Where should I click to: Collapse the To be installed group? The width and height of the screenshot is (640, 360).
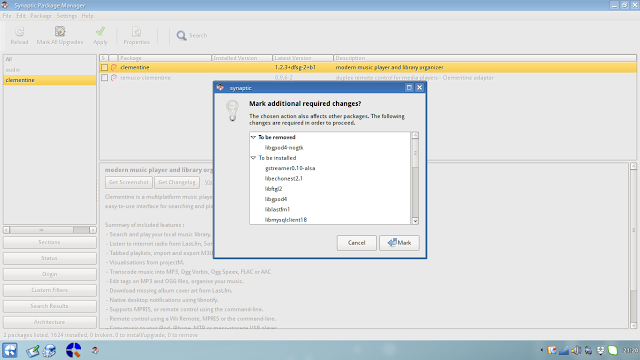tap(253, 158)
